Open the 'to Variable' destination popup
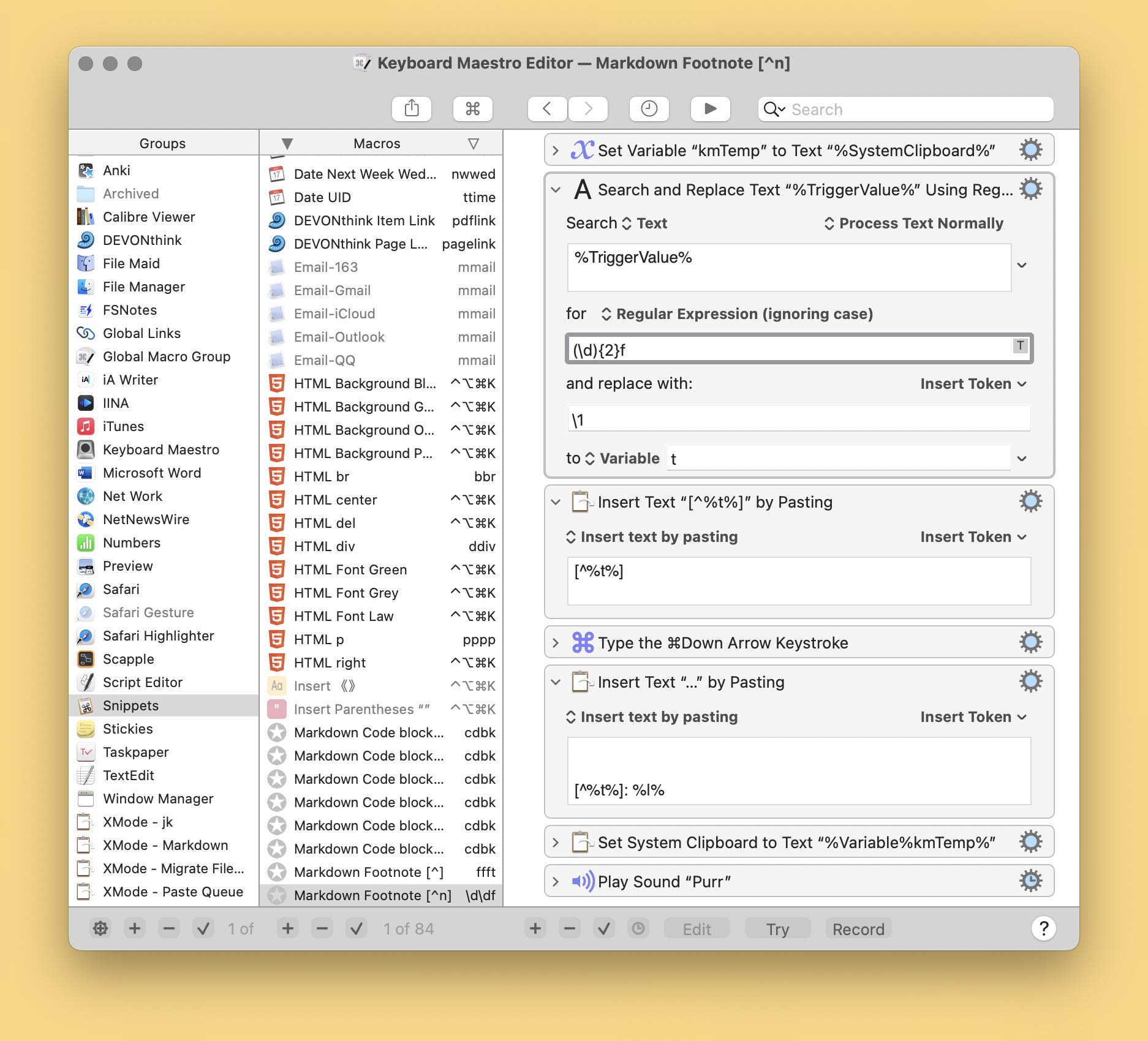This screenshot has width=1148, height=1041. pos(622,459)
